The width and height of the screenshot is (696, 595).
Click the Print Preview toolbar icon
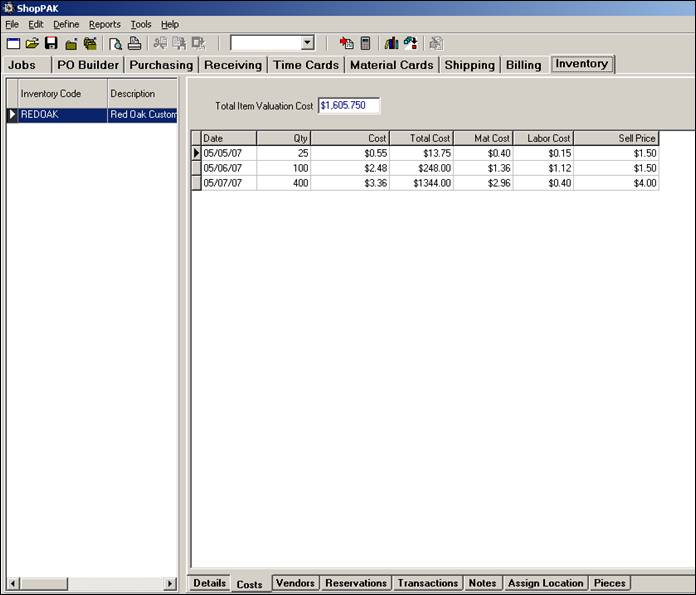[x=115, y=43]
